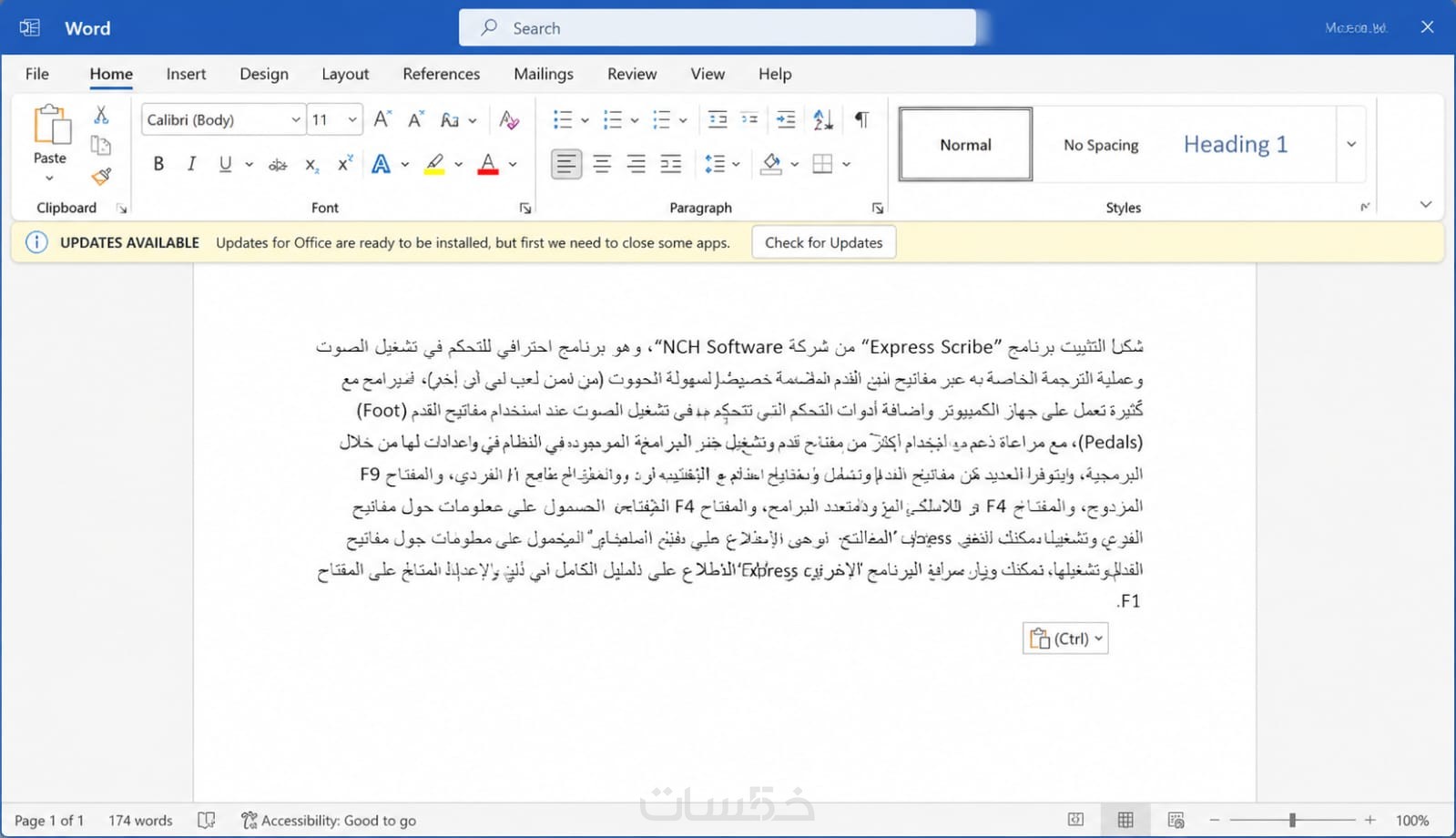Switch to Focus mode in status bar
This screenshot has width=1456, height=838.
tap(1075, 820)
